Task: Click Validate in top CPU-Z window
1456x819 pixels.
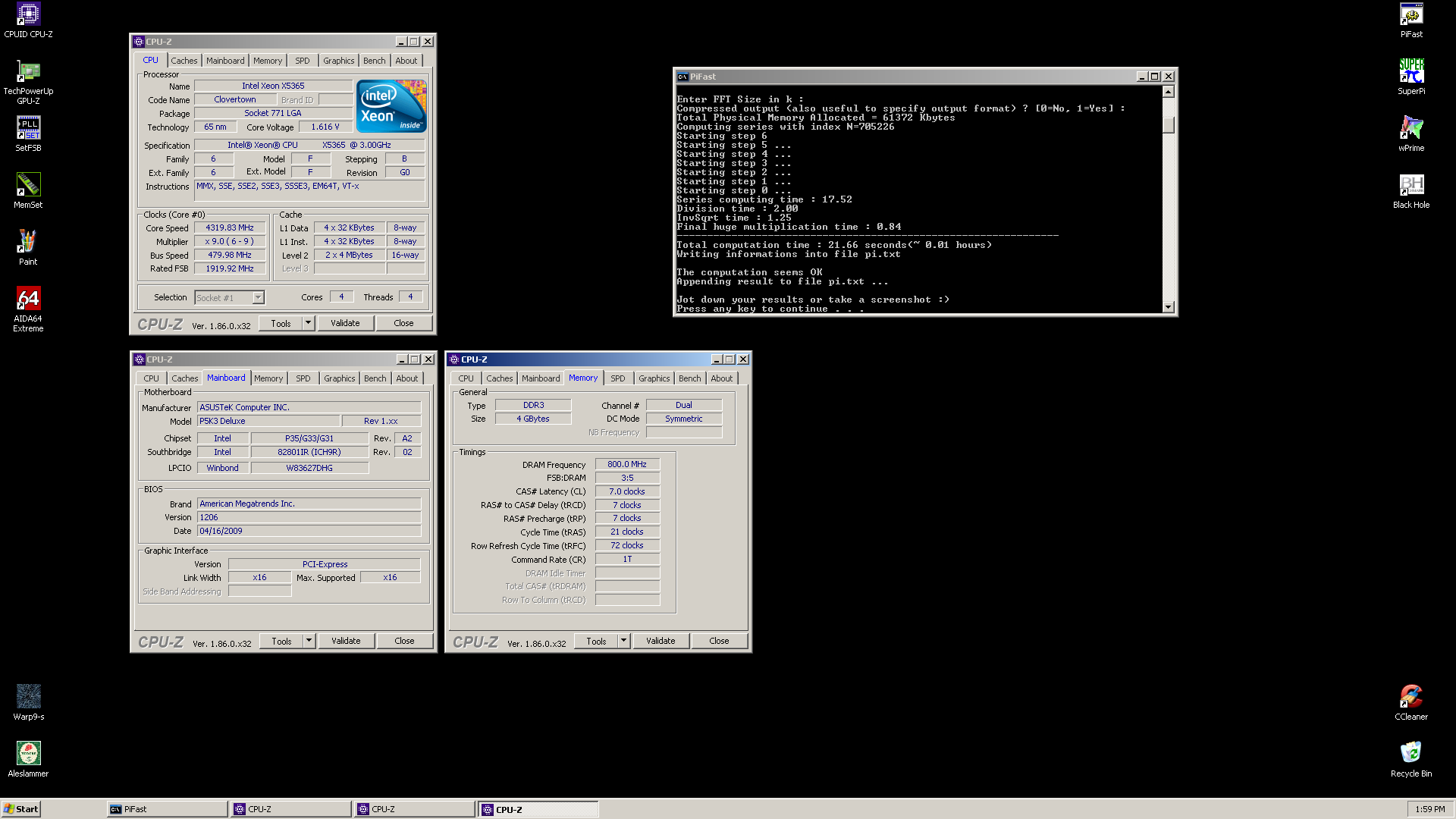Action: click(345, 323)
